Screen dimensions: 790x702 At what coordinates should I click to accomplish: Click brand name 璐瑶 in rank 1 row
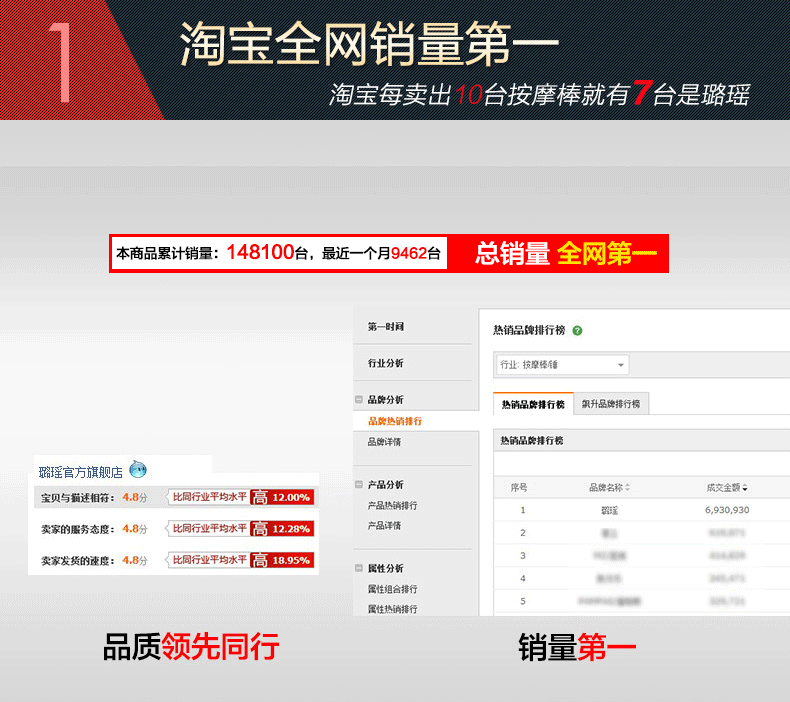[609, 510]
